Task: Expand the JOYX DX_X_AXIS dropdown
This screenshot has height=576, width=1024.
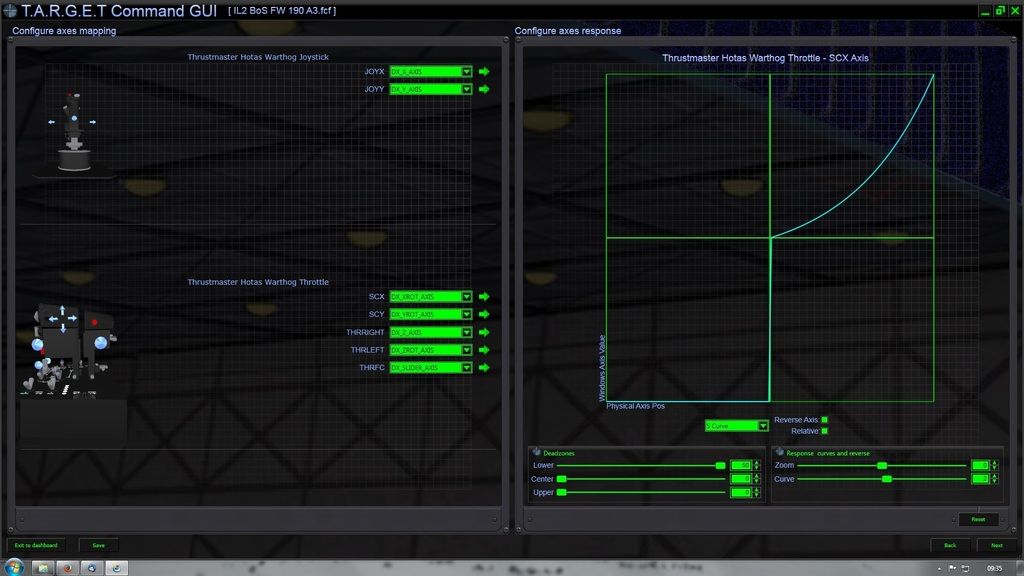Action: pos(466,72)
